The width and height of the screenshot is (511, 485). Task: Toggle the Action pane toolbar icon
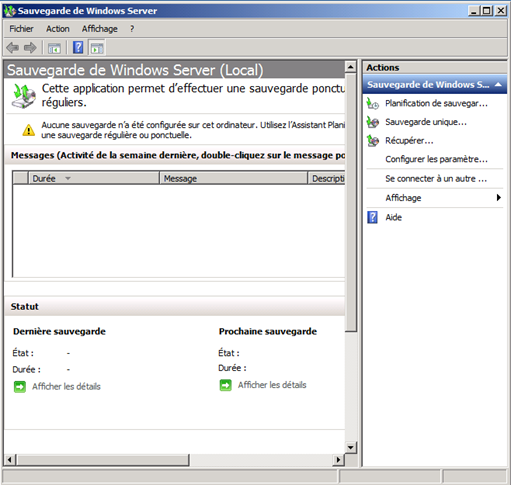pyautogui.click(x=97, y=48)
